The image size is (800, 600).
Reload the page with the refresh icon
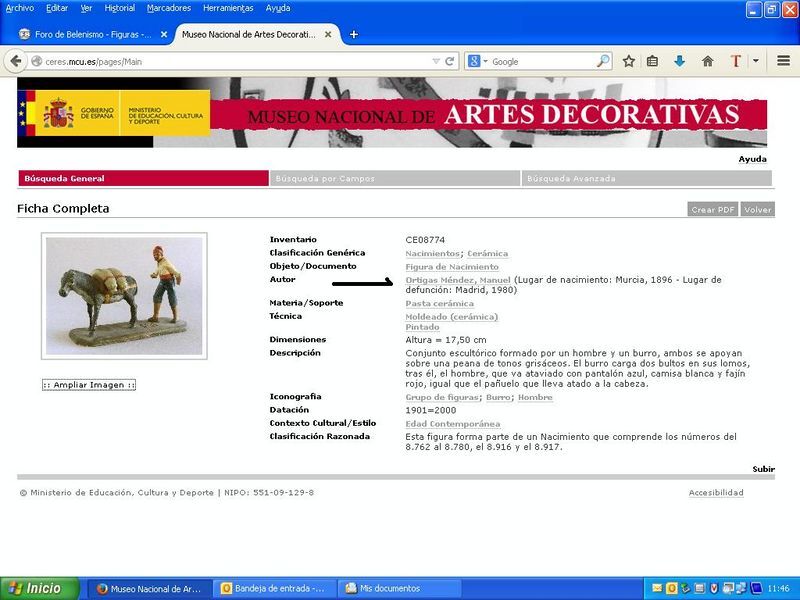451,61
